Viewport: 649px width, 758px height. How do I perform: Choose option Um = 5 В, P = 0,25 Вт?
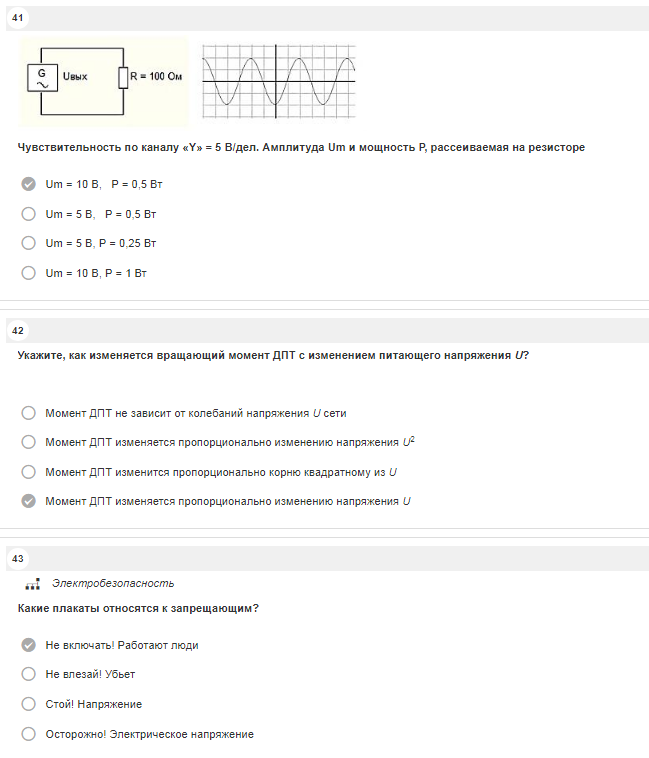click(29, 243)
